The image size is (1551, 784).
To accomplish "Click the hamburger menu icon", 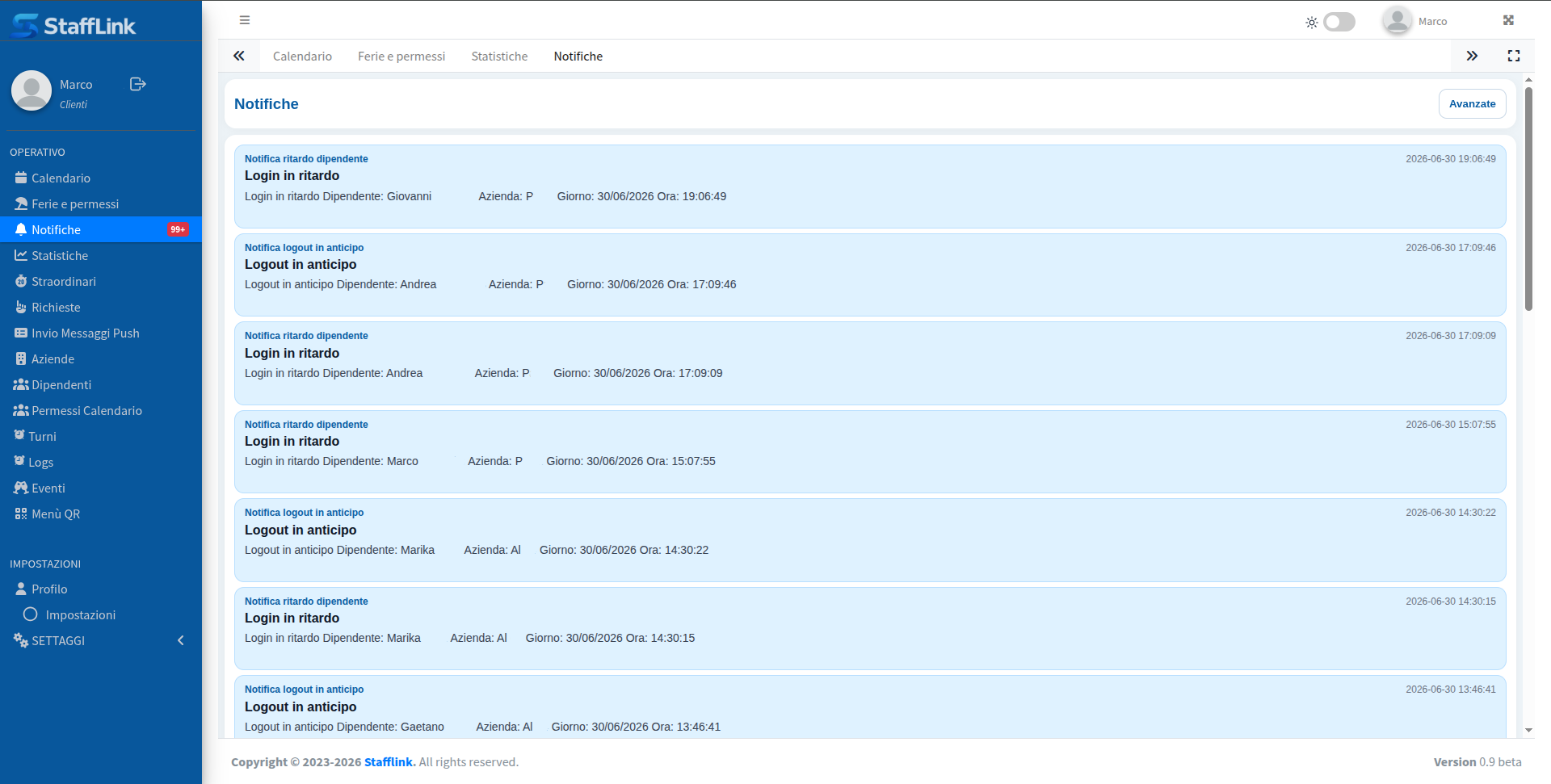I will [245, 20].
